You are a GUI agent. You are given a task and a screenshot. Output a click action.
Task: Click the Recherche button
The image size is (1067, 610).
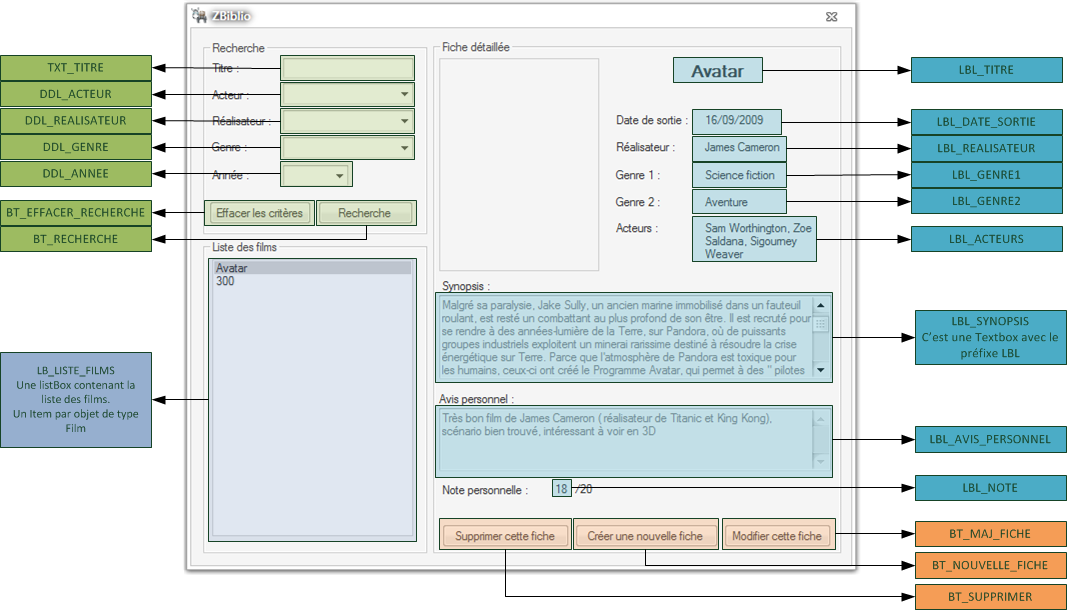click(364, 213)
